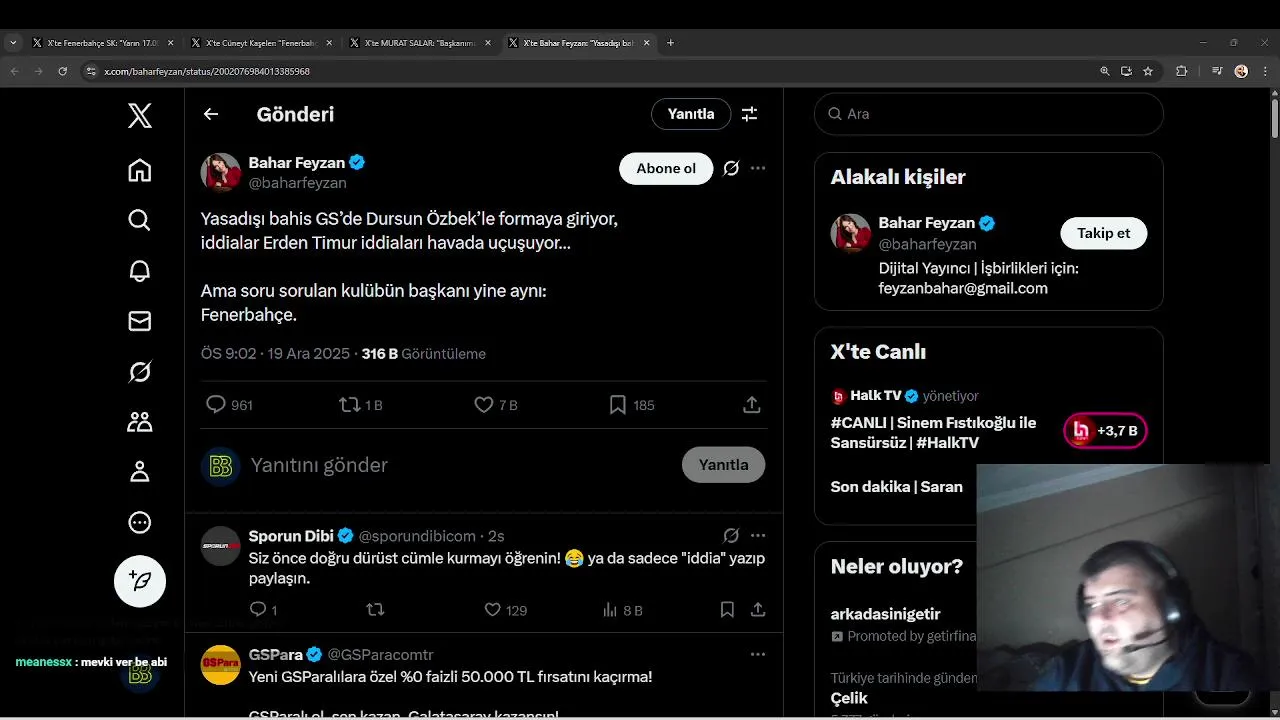Click the address bar URL
The width and height of the screenshot is (1280, 720).
(x=207, y=72)
